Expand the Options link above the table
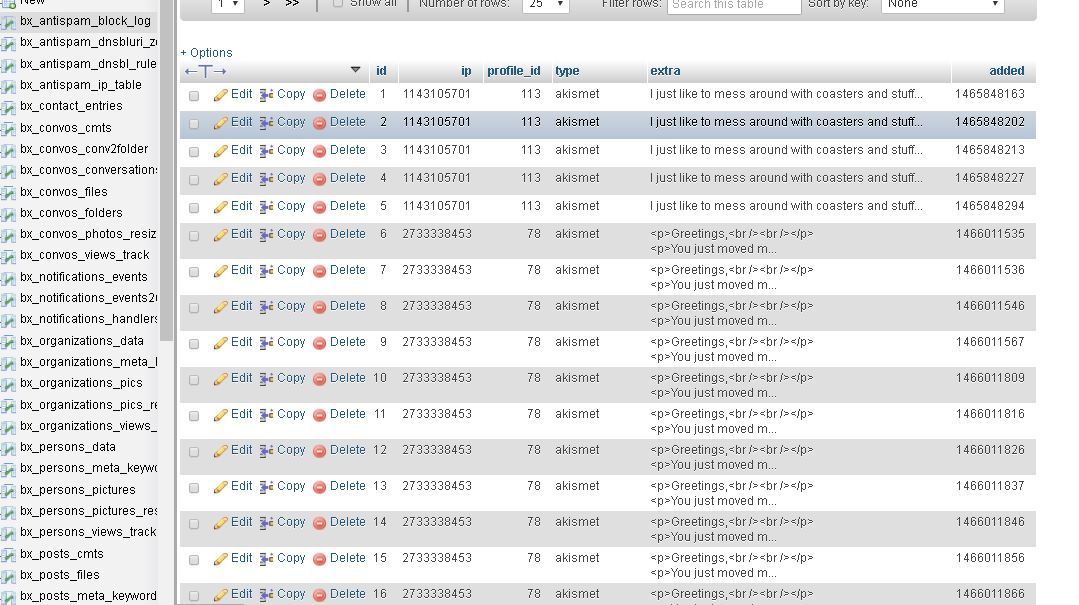Image resolution: width=1079 pixels, height=605 pixels. click(207, 53)
